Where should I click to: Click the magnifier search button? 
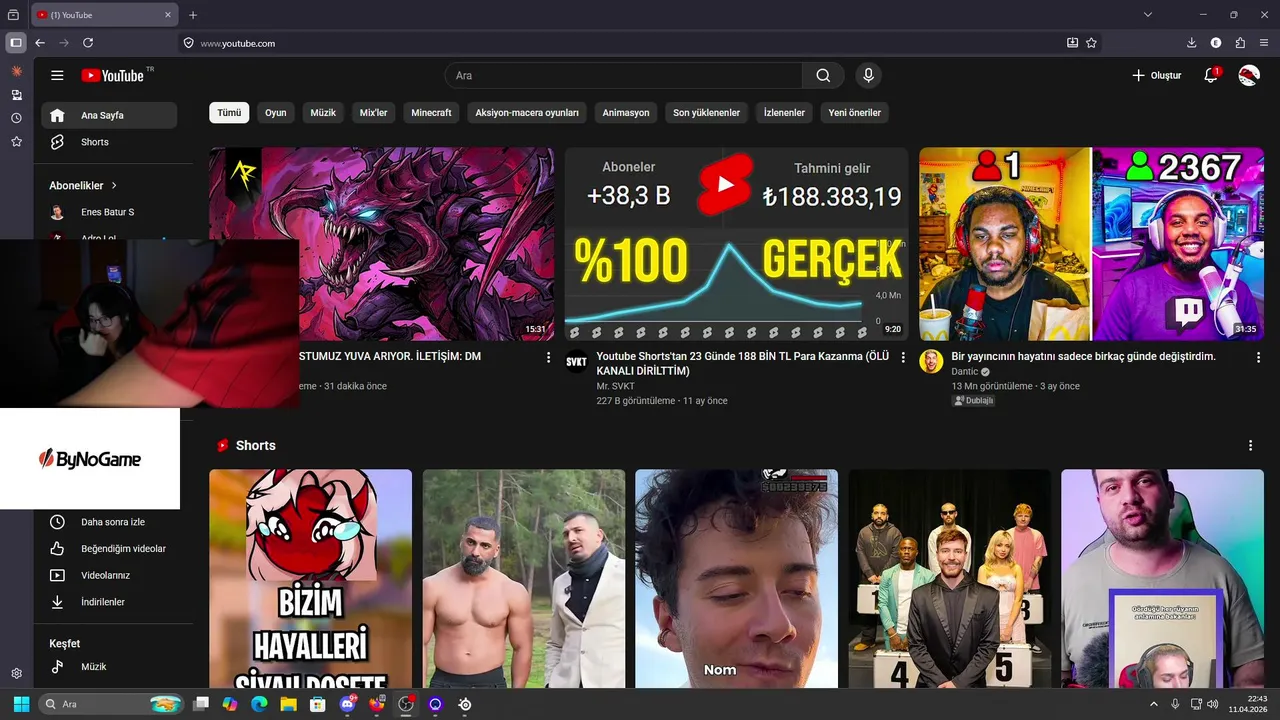click(x=823, y=75)
